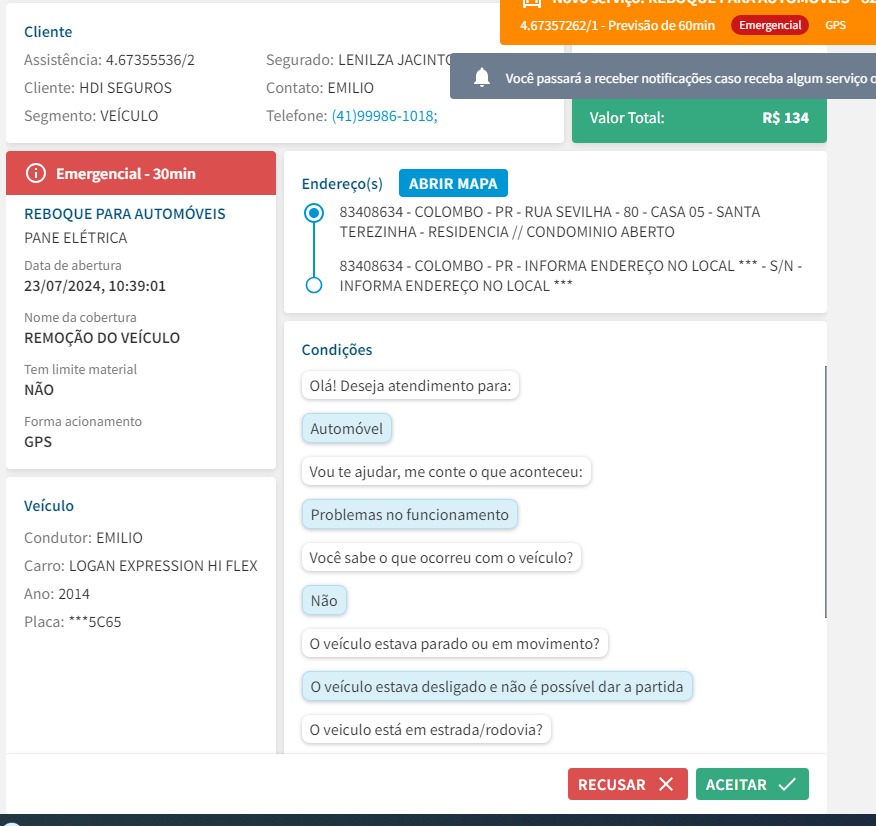Click the Forma acionamento GPS value
The image size is (876, 826).
tap(38, 442)
